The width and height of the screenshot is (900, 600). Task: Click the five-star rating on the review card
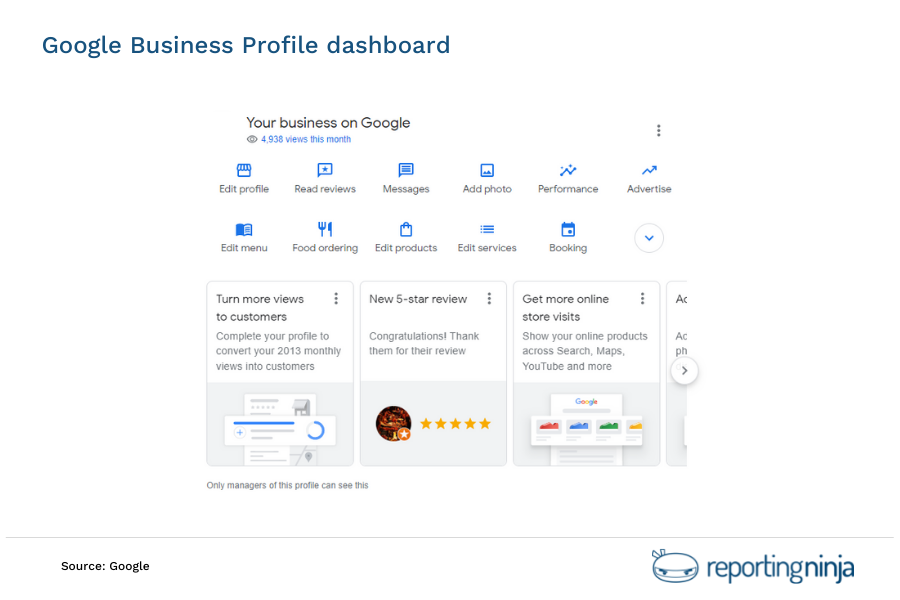tap(454, 423)
